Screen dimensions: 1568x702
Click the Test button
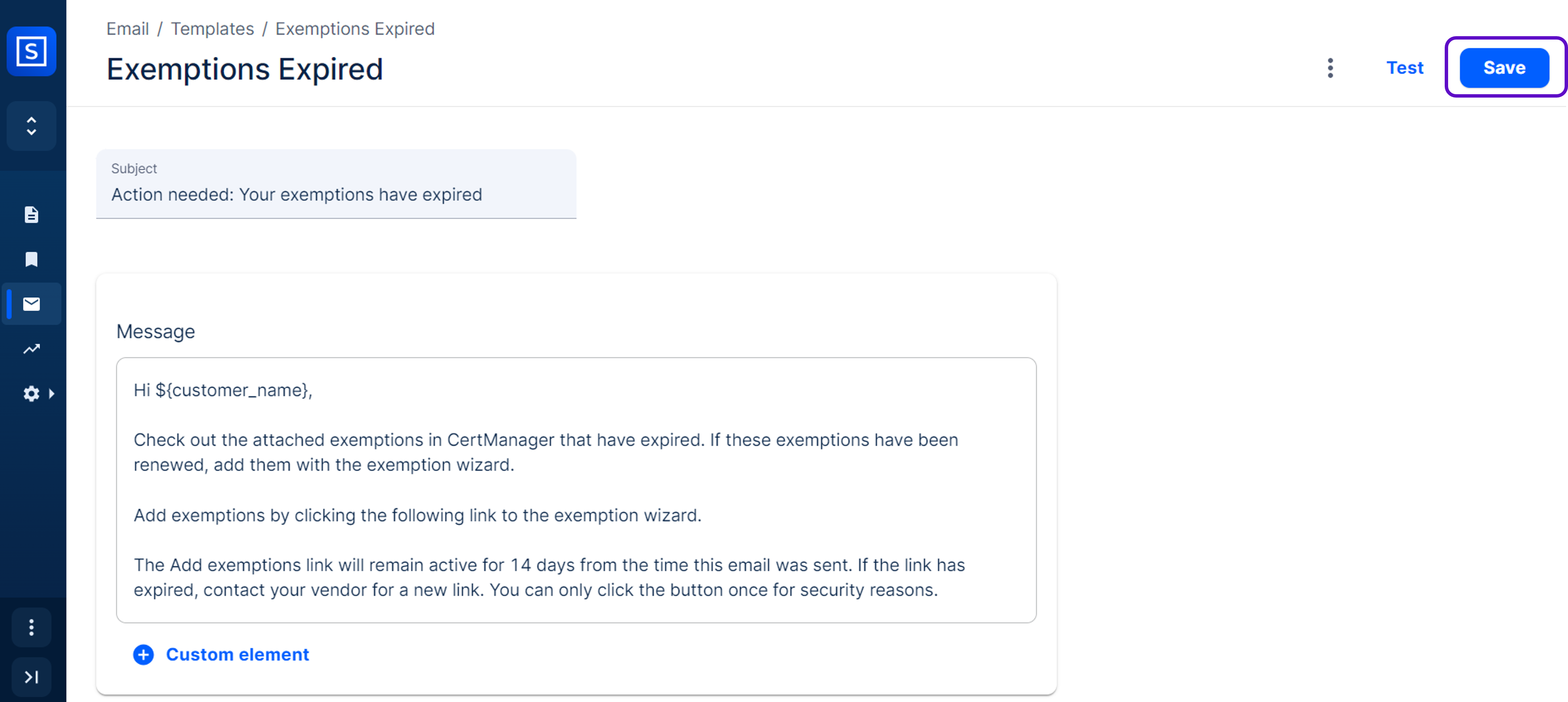pos(1405,67)
